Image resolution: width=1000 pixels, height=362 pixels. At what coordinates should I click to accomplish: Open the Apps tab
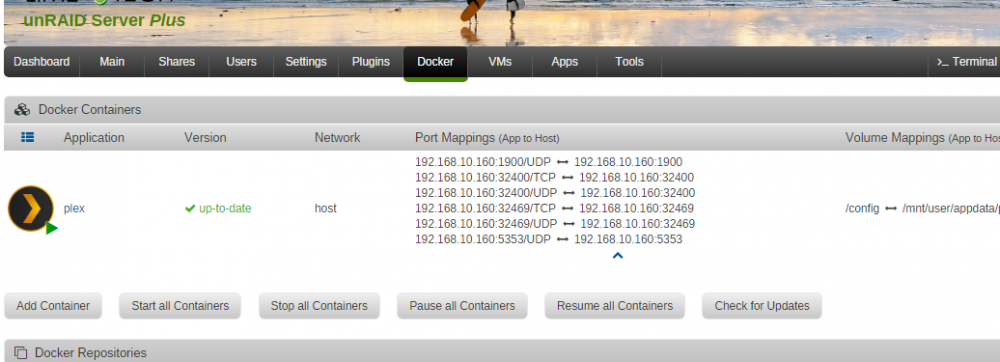(x=564, y=62)
